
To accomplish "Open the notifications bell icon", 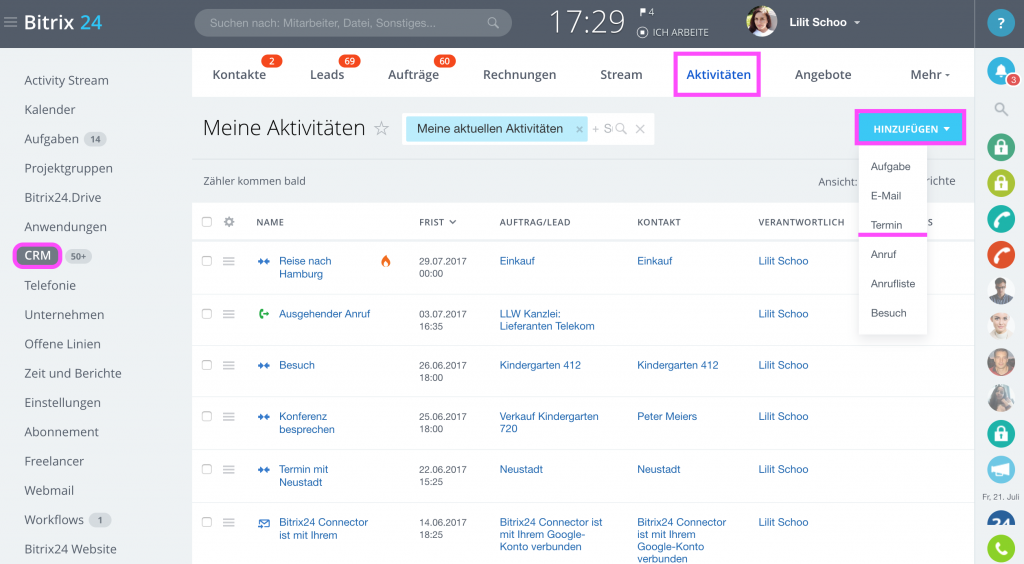I will point(1000,70).
